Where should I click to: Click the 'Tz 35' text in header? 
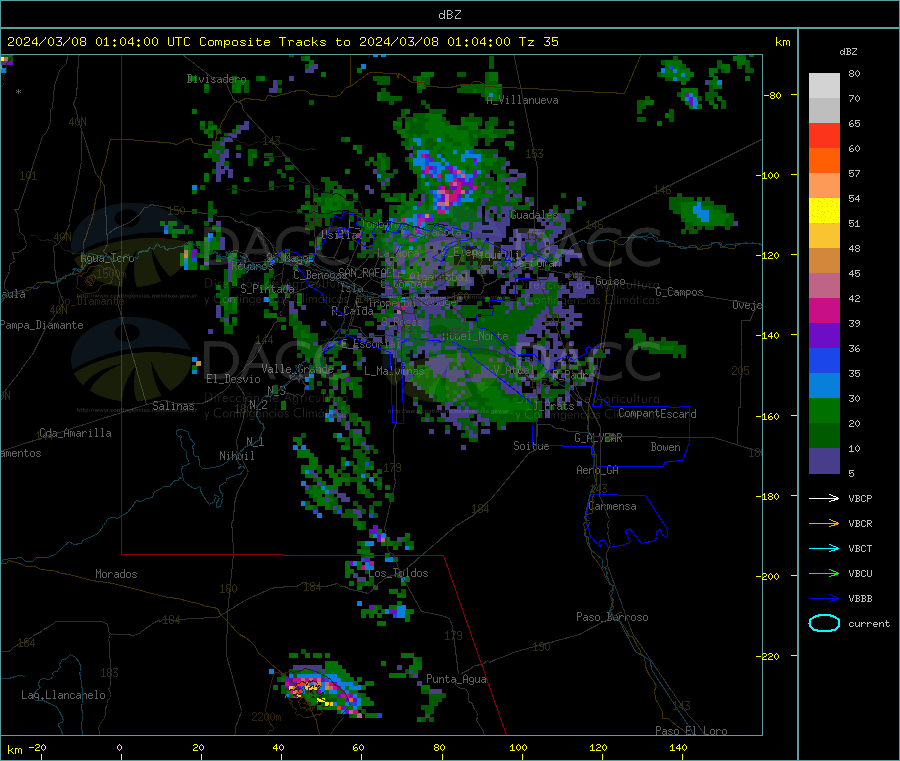pos(538,42)
